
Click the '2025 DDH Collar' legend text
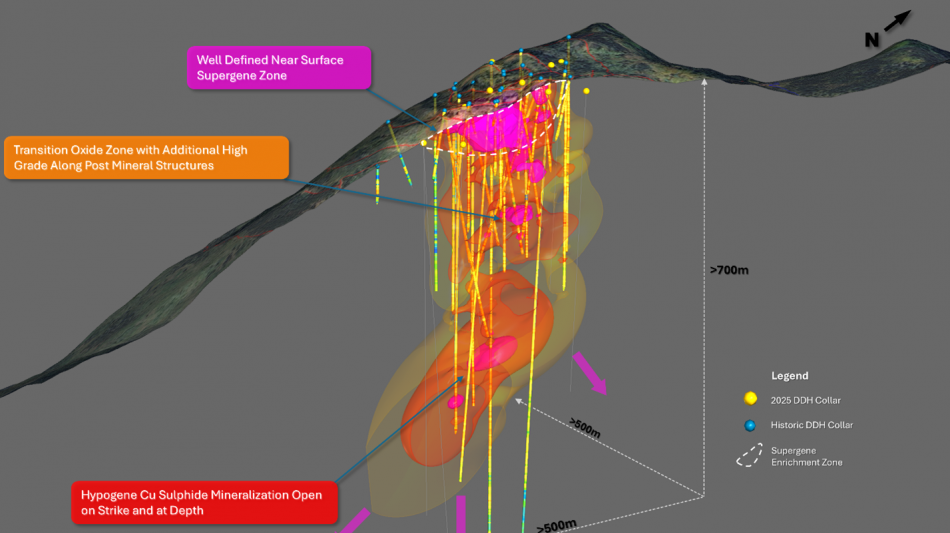[x=805, y=400]
